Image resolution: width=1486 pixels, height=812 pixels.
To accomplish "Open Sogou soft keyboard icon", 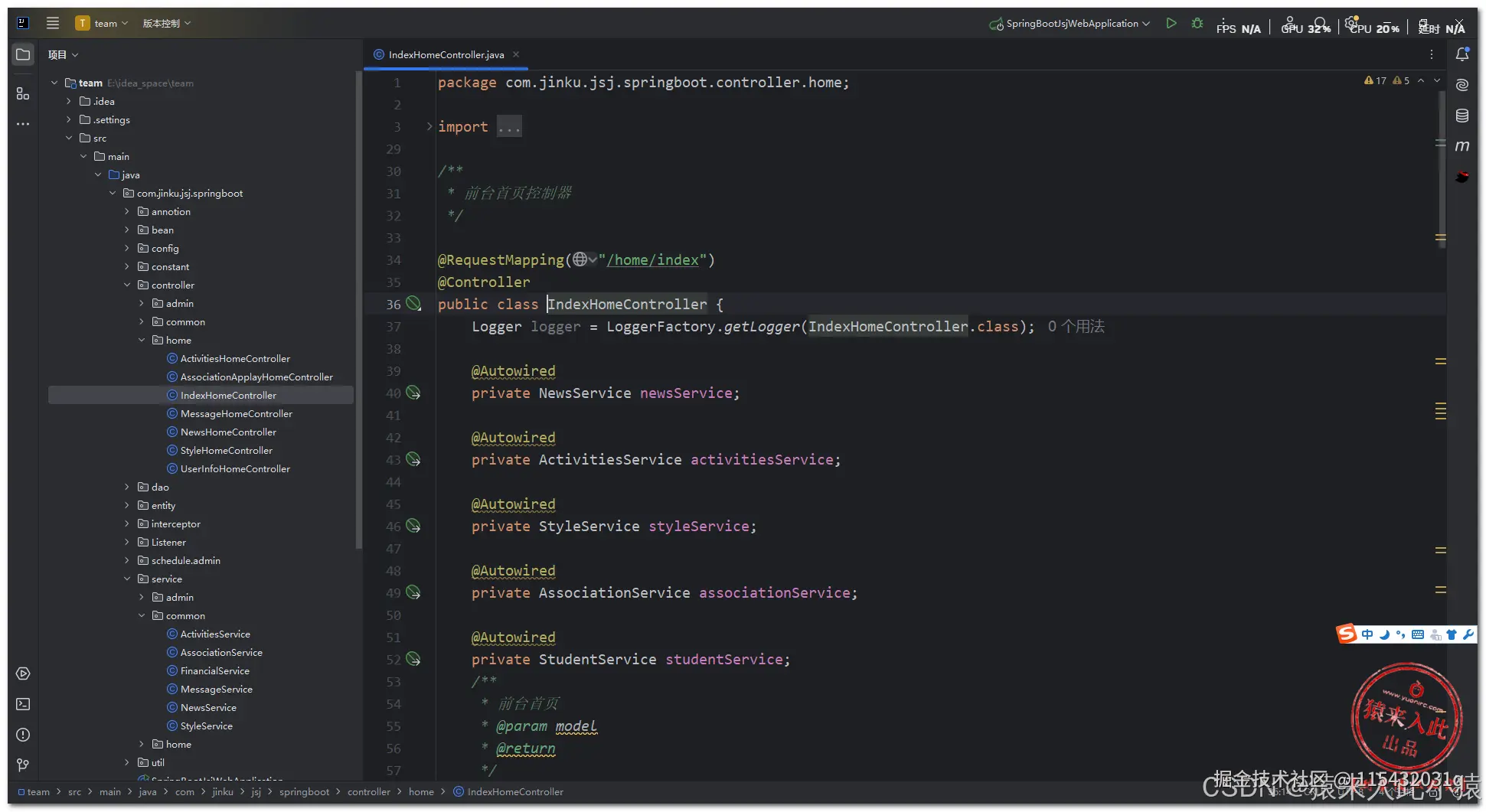I will tap(1418, 634).
